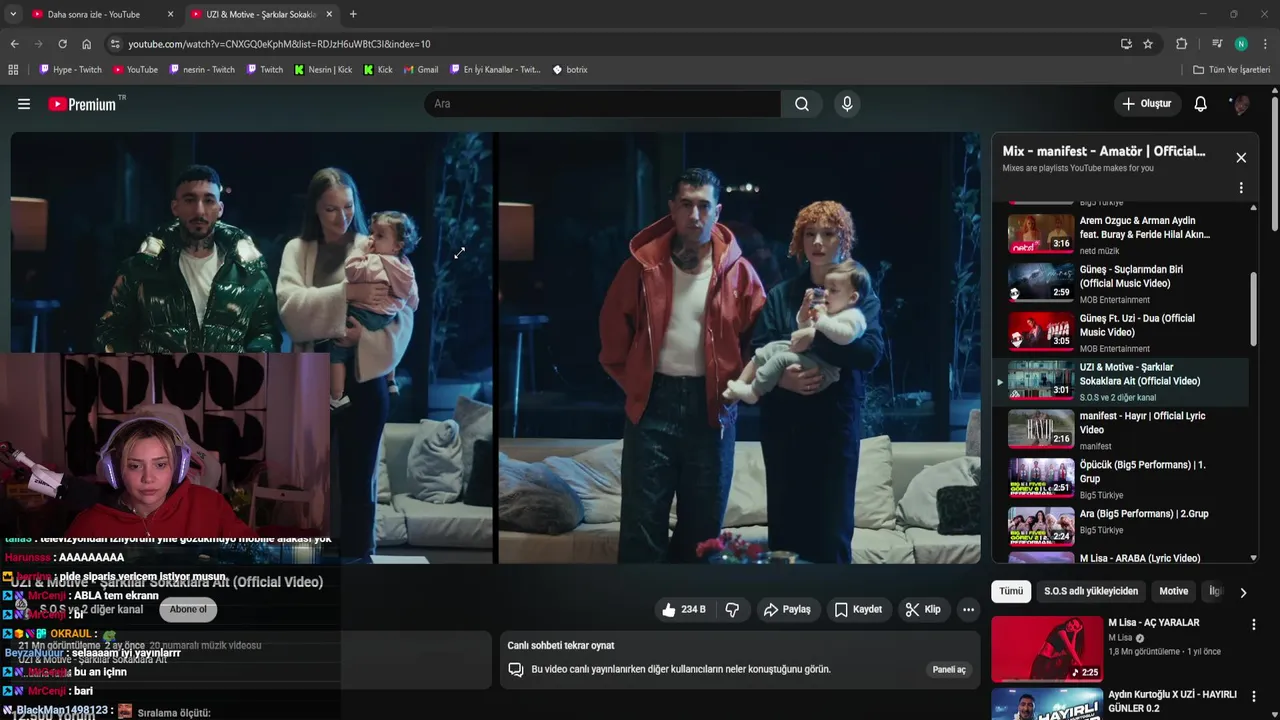Click the Canlı sohbeti tekrar oynat heading
Image resolution: width=1280 pixels, height=720 pixels.
(x=561, y=646)
